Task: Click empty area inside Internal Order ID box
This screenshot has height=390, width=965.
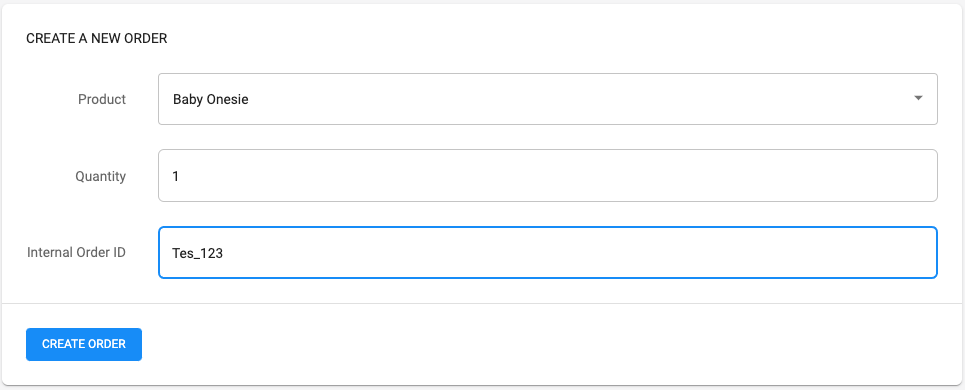Action: (x=579, y=252)
